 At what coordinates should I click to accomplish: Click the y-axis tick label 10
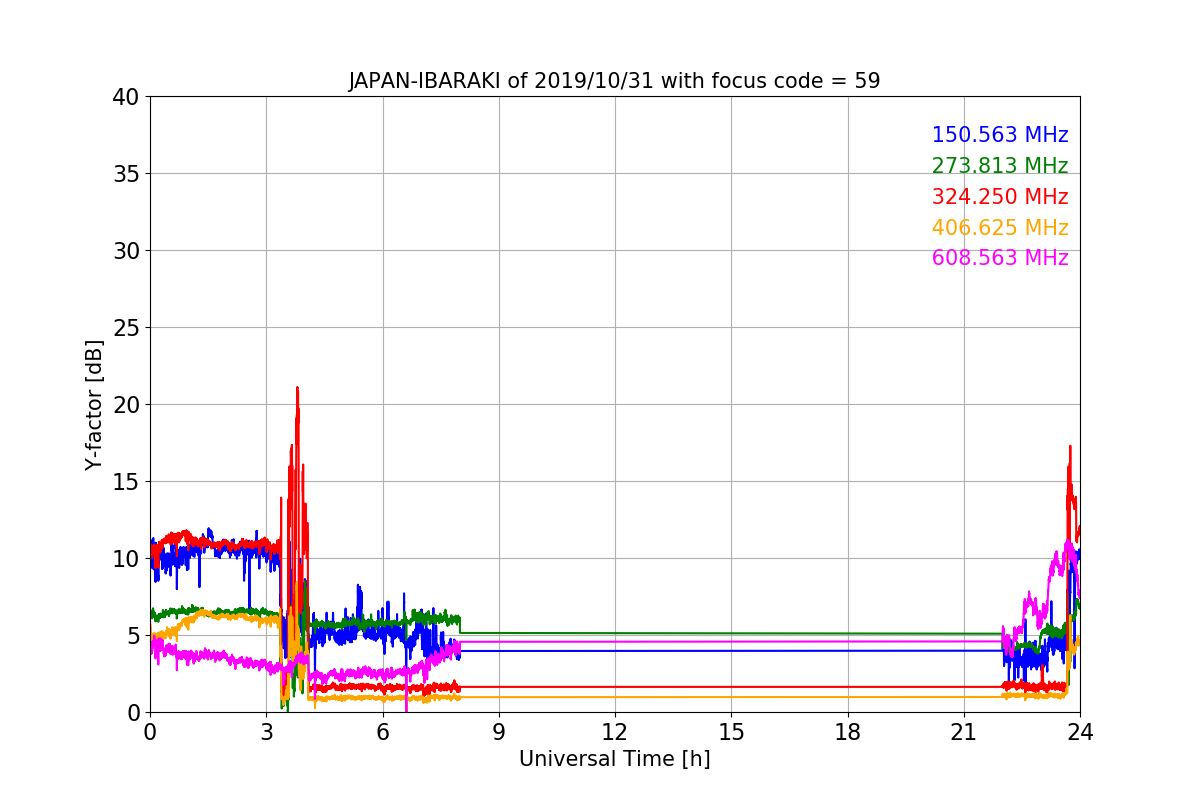(x=126, y=559)
